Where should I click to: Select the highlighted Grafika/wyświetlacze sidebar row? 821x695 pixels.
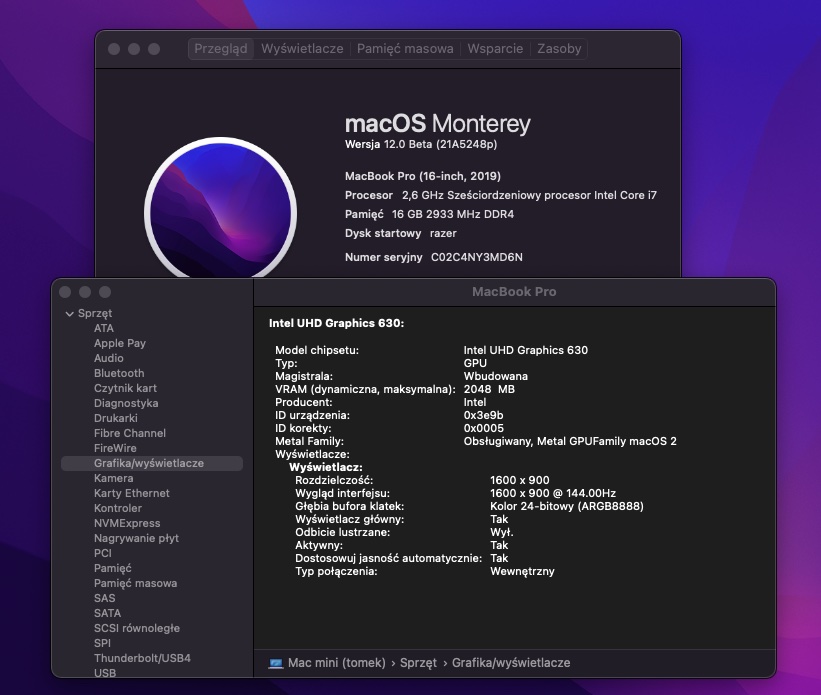[x=152, y=464]
